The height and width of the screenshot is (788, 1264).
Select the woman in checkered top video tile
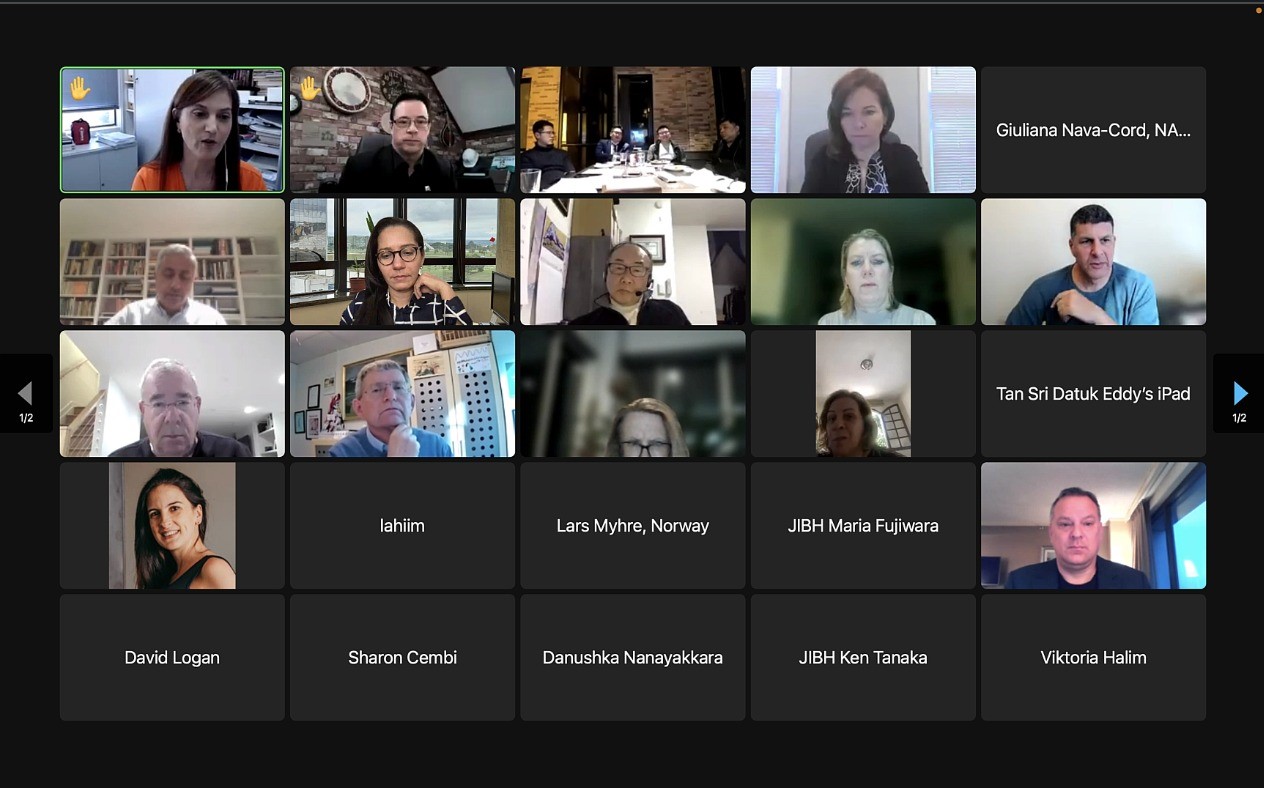[x=402, y=262]
